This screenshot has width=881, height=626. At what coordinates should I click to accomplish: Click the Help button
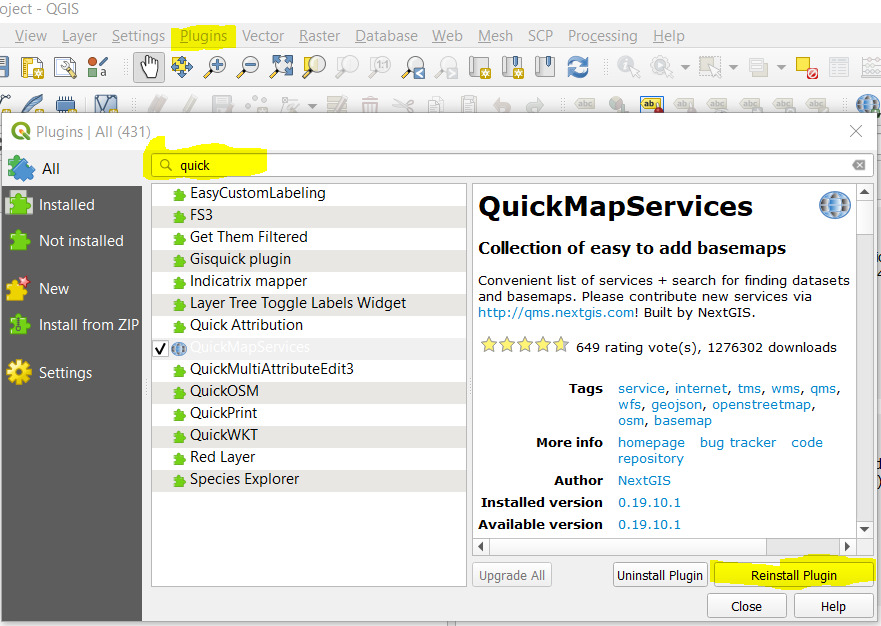coord(833,606)
